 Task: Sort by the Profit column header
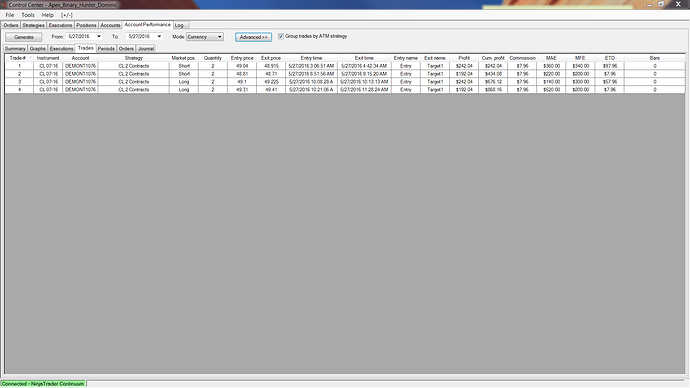click(x=464, y=58)
